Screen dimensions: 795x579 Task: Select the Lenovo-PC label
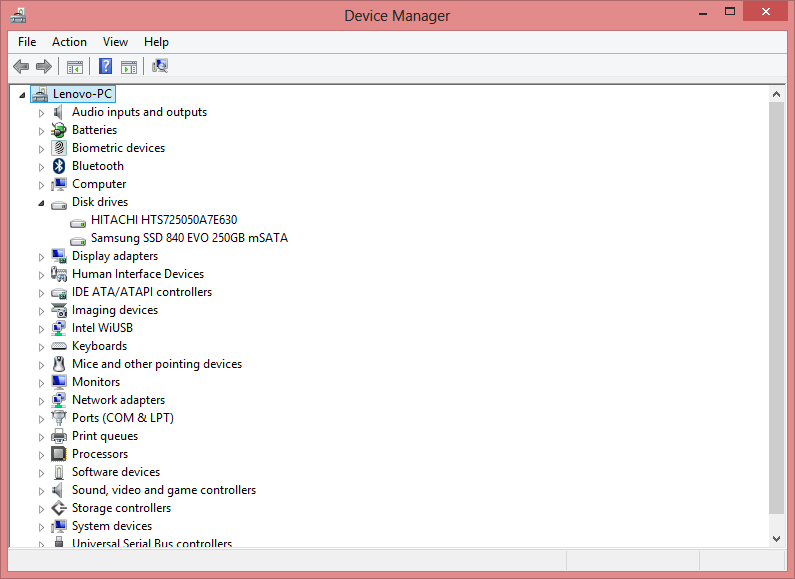click(x=83, y=94)
